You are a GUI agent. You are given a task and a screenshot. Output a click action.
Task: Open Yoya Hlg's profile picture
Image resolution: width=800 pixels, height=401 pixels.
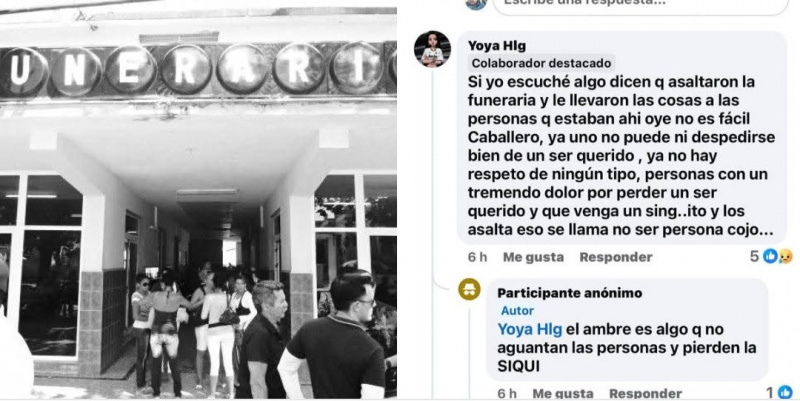point(432,49)
